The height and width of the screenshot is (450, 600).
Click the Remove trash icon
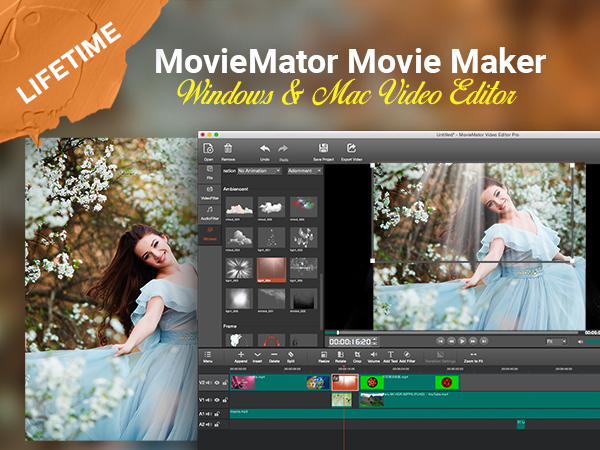228,148
